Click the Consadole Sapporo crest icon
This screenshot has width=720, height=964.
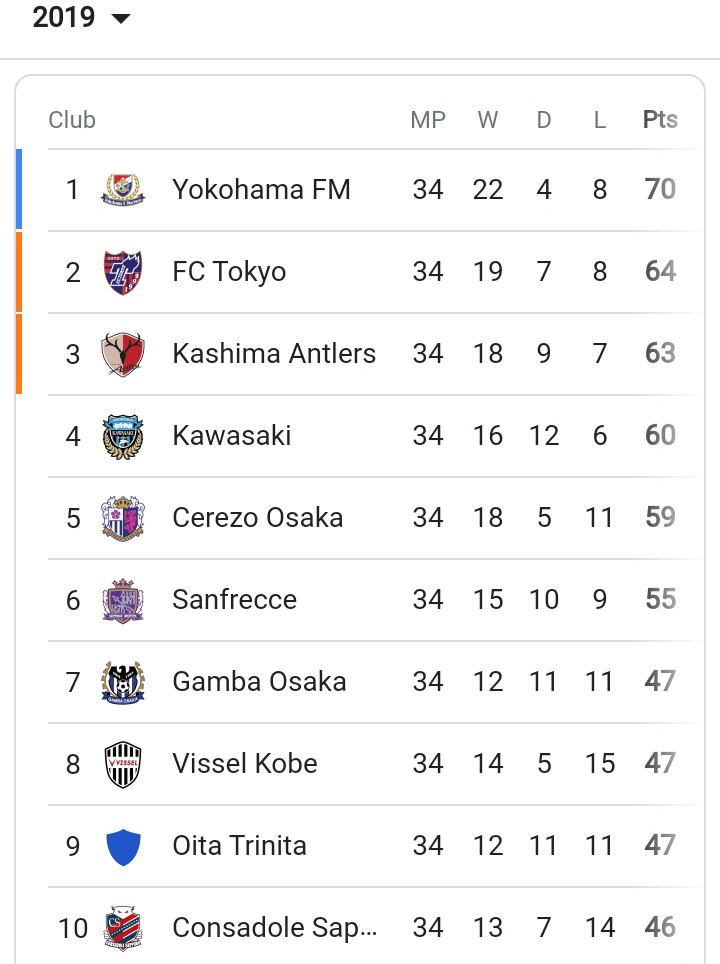coord(123,928)
